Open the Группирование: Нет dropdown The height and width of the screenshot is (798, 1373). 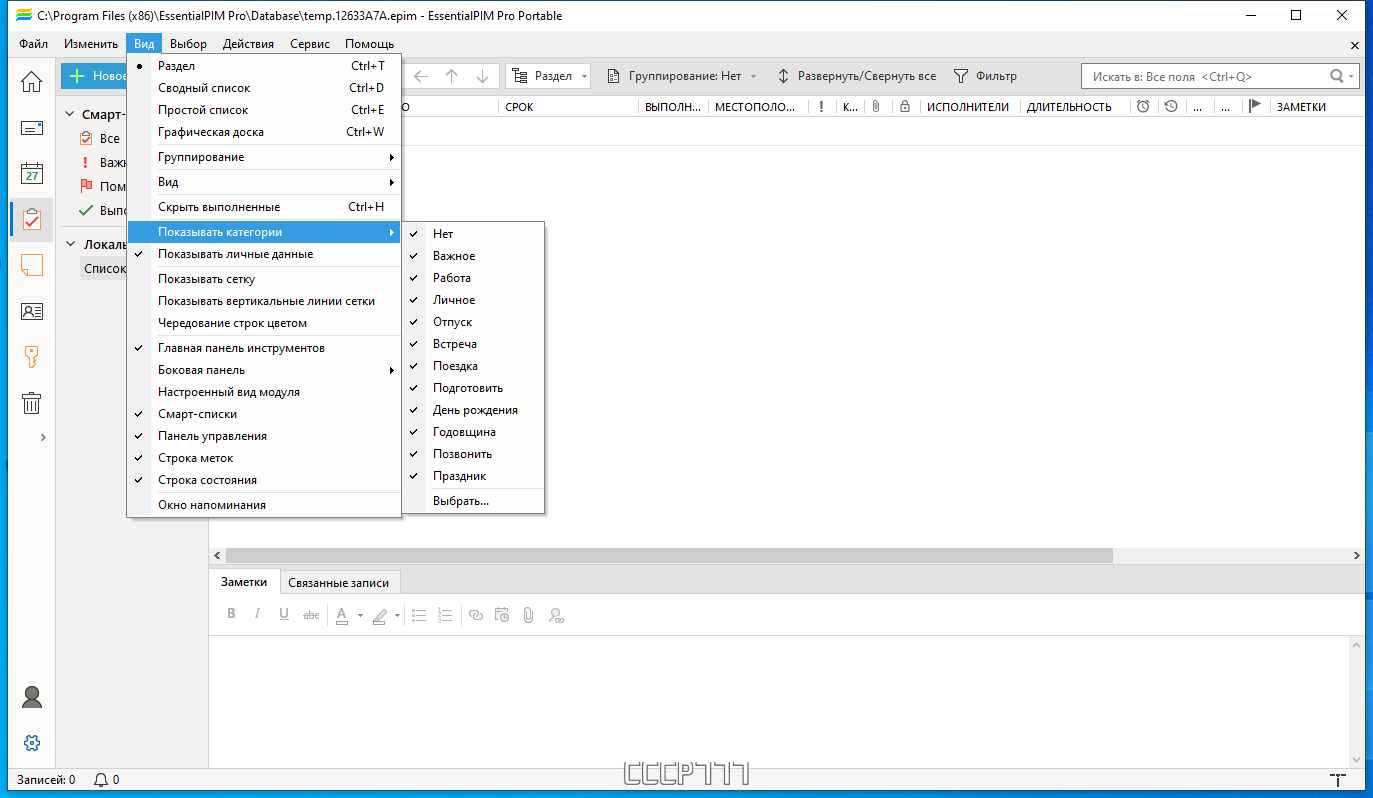coord(681,76)
